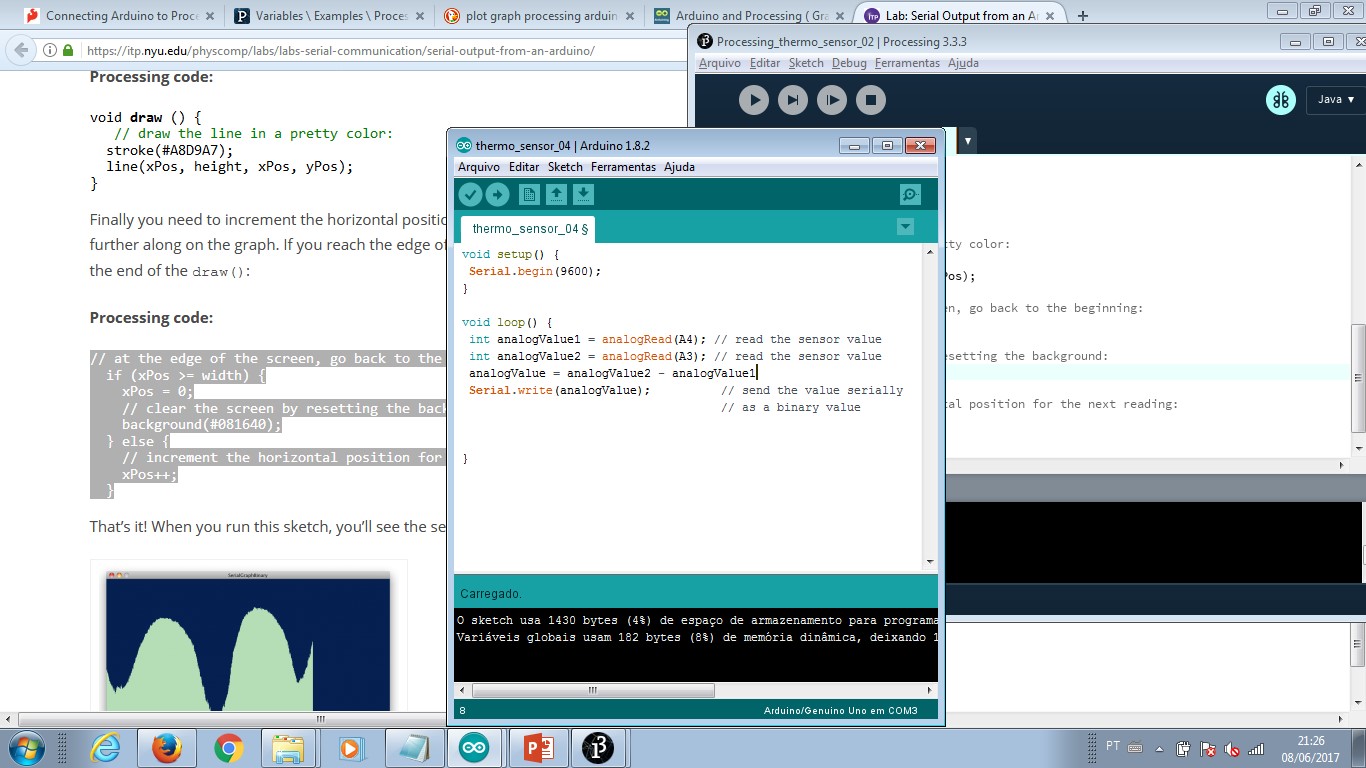Switch to plot graph processing arduino tab

click(541, 16)
